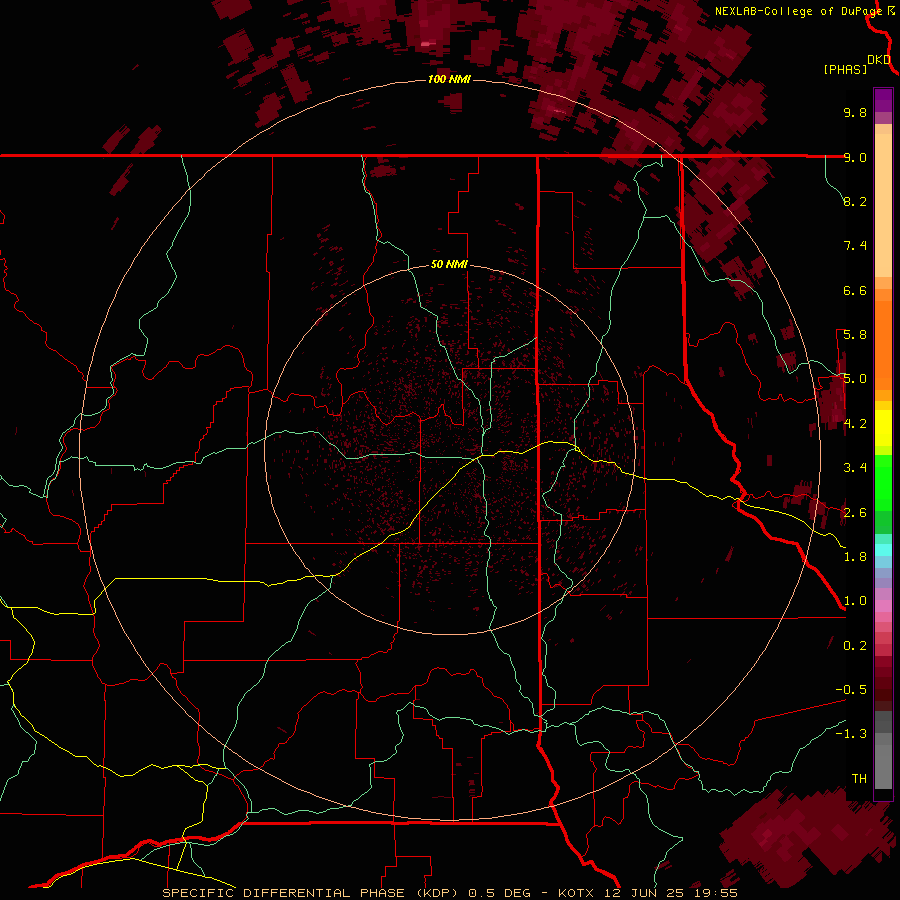The image size is (900, 900).
Task: Click the -1.3 scale value
Action: (851, 734)
